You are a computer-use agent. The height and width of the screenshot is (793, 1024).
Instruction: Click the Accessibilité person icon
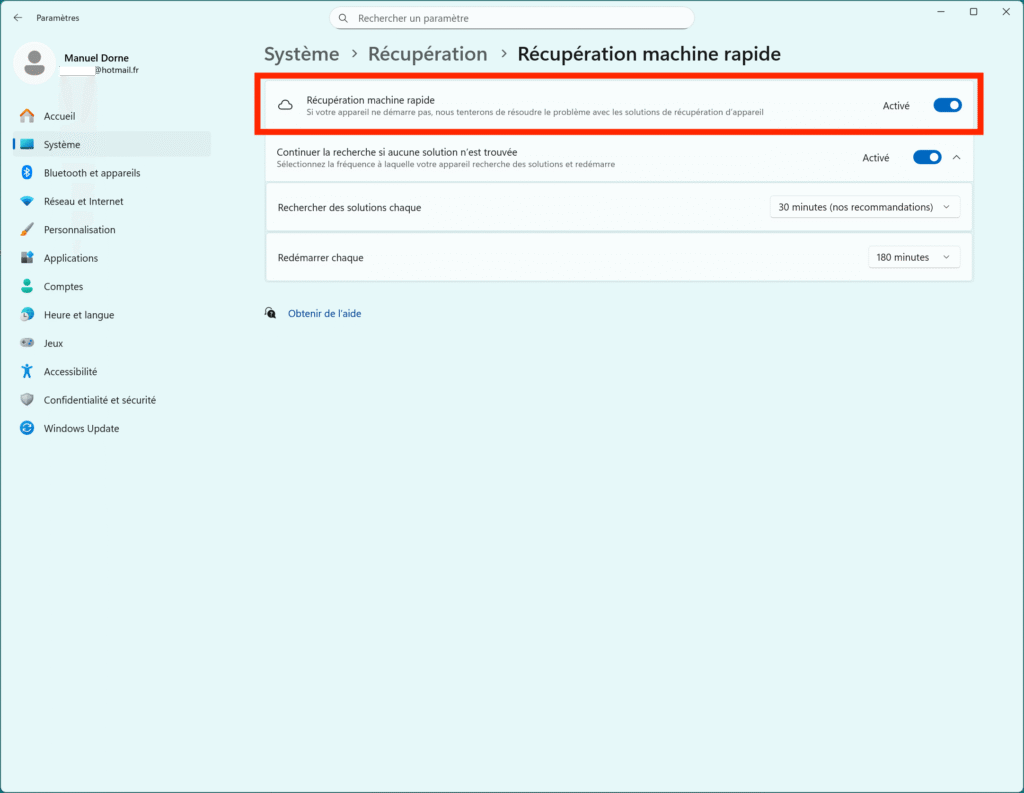point(27,371)
